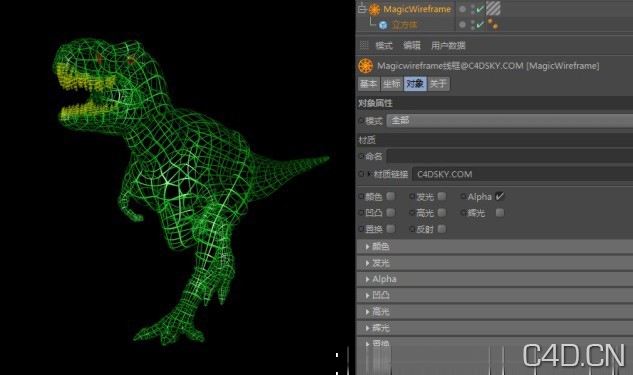Click the layer dot on MagicWireframe row
The height and width of the screenshot is (375, 633).
[x=462, y=9]
